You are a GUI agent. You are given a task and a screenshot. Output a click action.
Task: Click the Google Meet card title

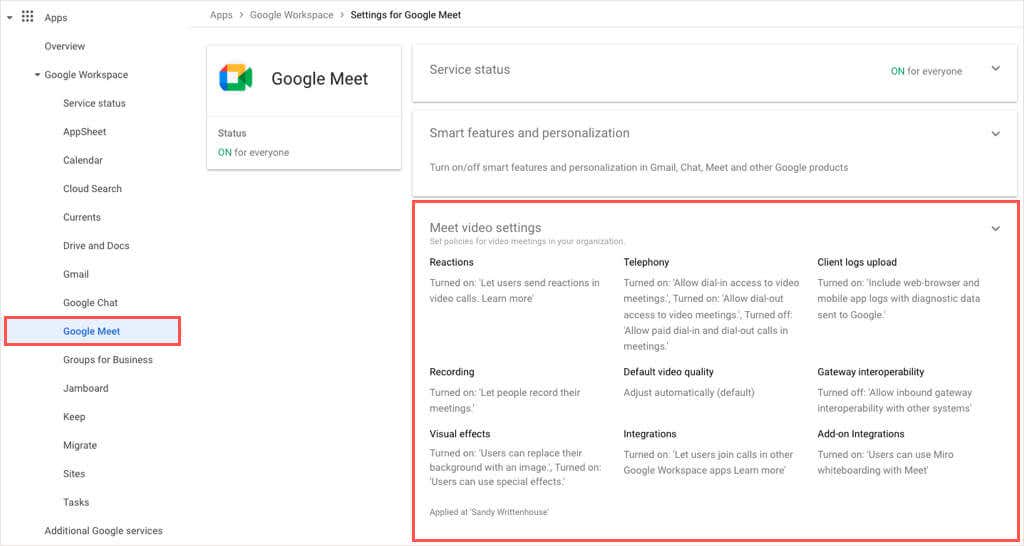point(319,79)
